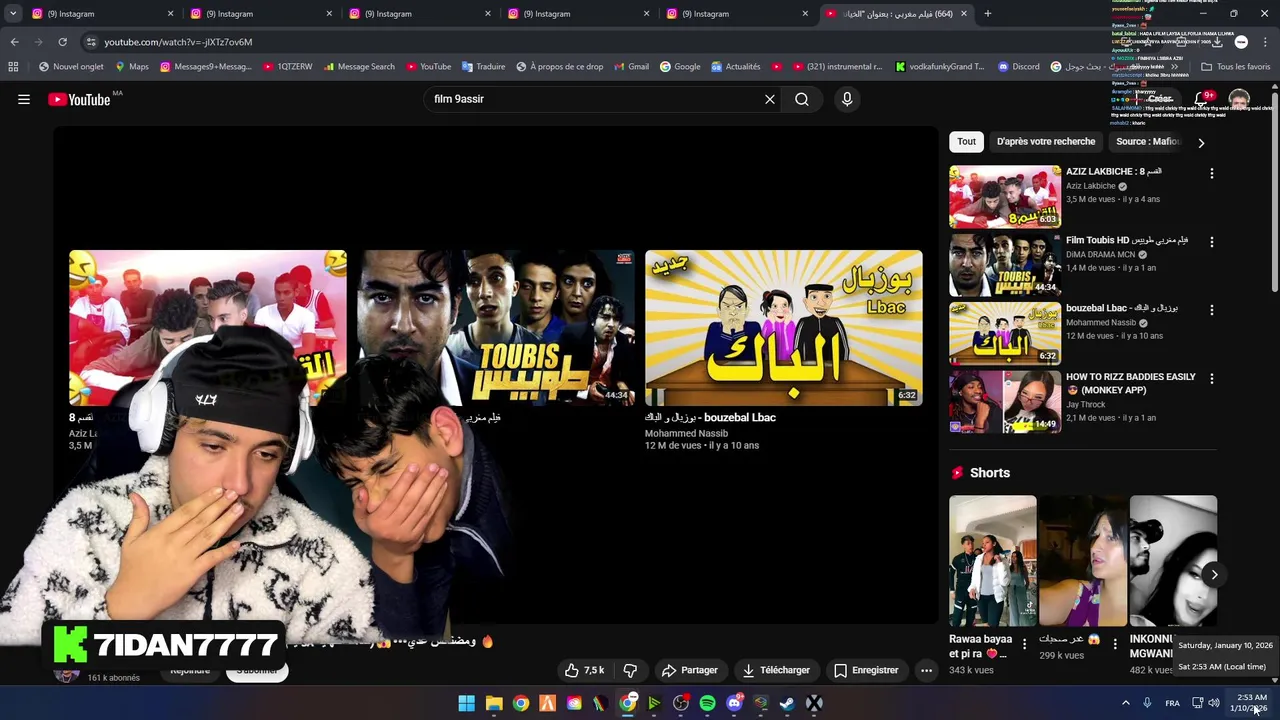Open File Explorer from the taskbar
Viewport: 1280px width, 720px height.
pyautogui.click(x=494, y=703)
